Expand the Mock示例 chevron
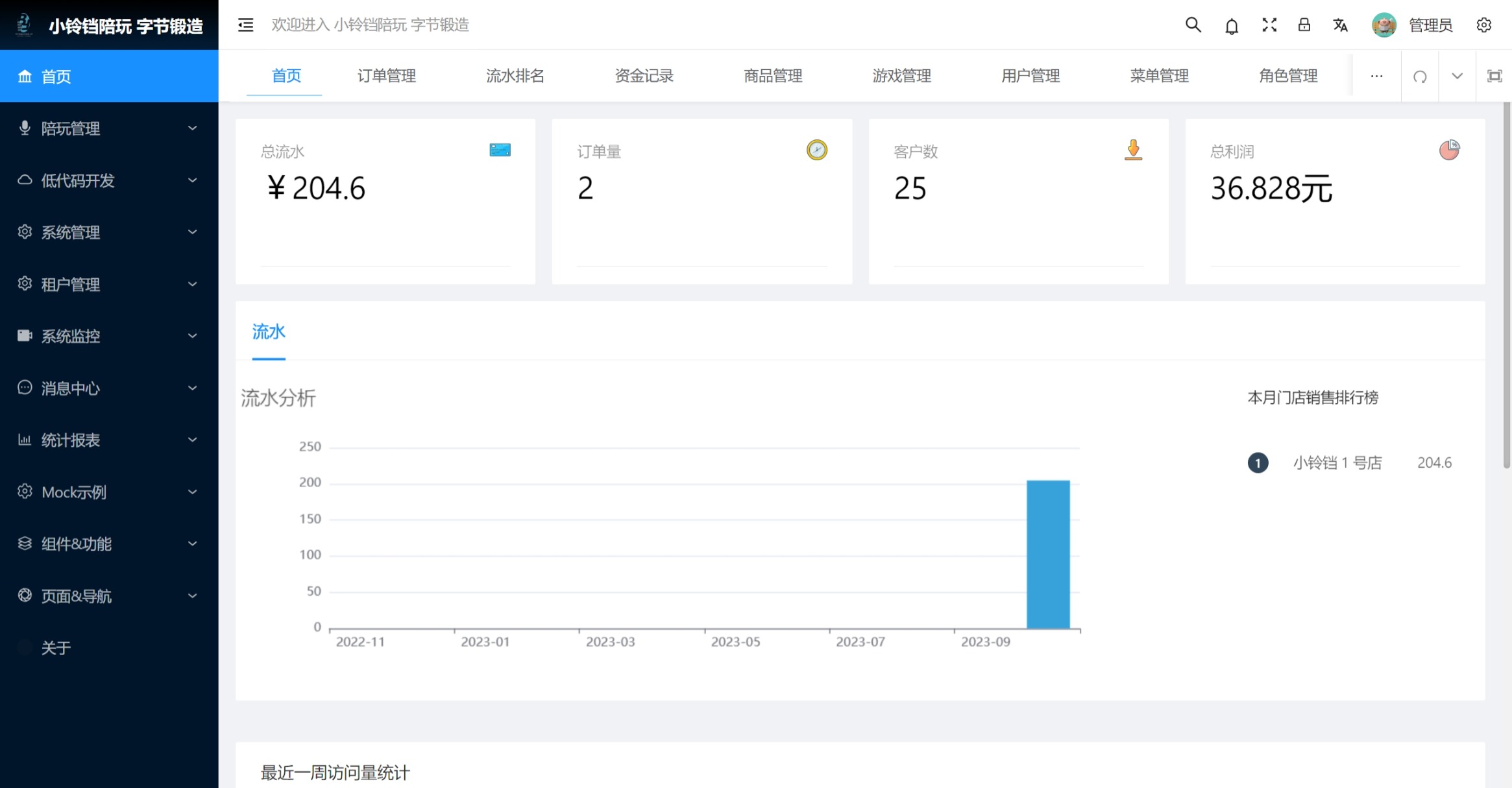The height and width of the screenshot is (788, 1512). [x=192, y=492]
